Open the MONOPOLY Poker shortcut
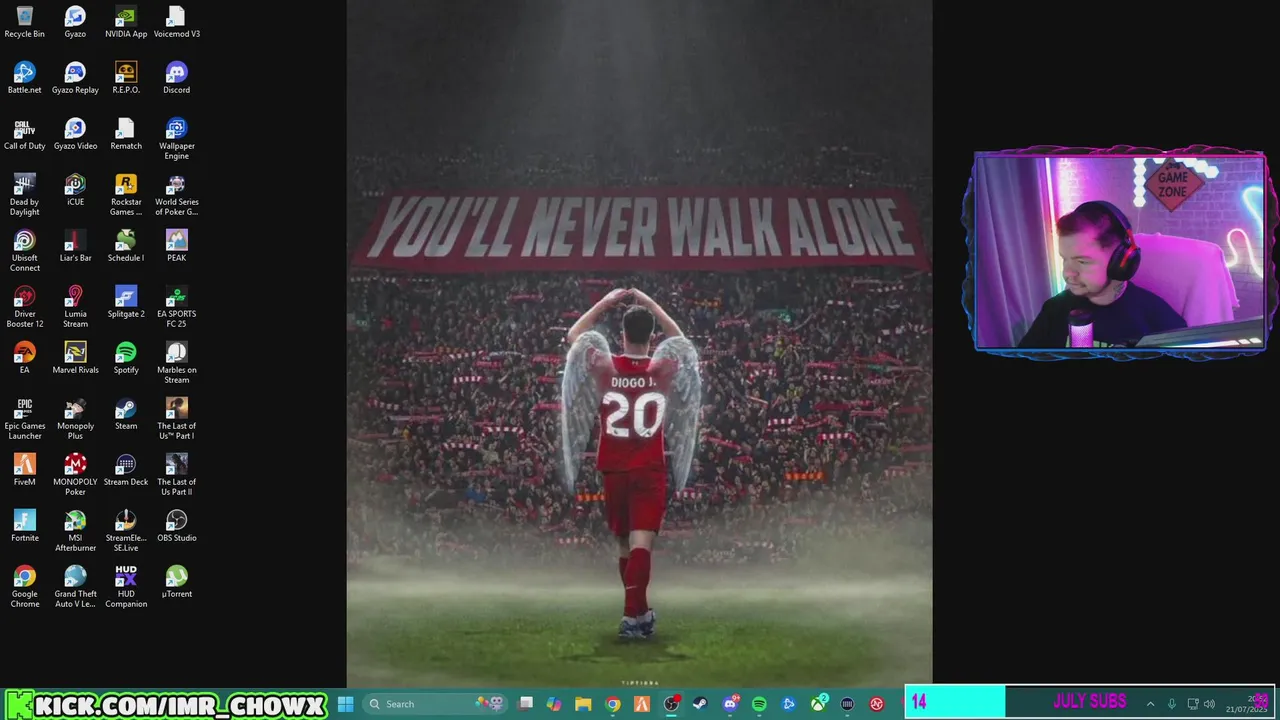Image resolution: width=1280 pixels, height=720 pixels. (75, 475)
